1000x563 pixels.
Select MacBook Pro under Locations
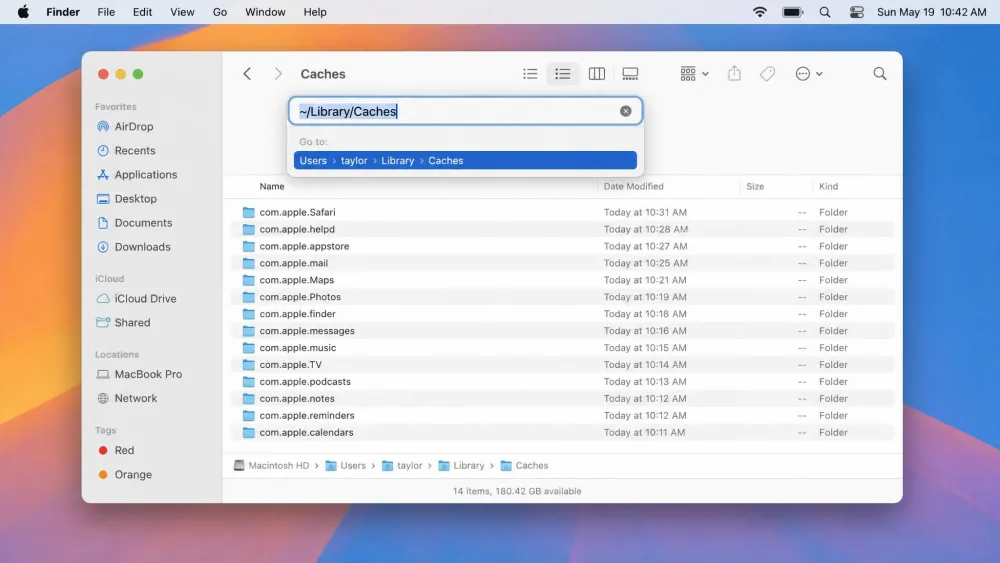pos(148,374)
